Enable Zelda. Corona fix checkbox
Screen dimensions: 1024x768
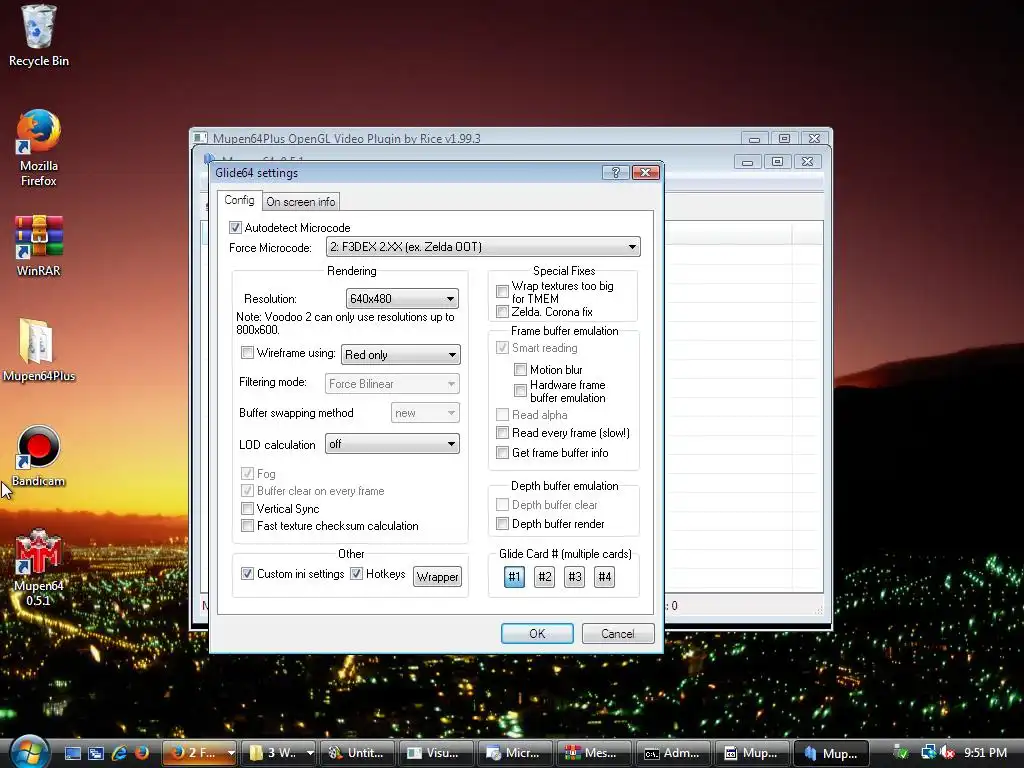point(502,312)
